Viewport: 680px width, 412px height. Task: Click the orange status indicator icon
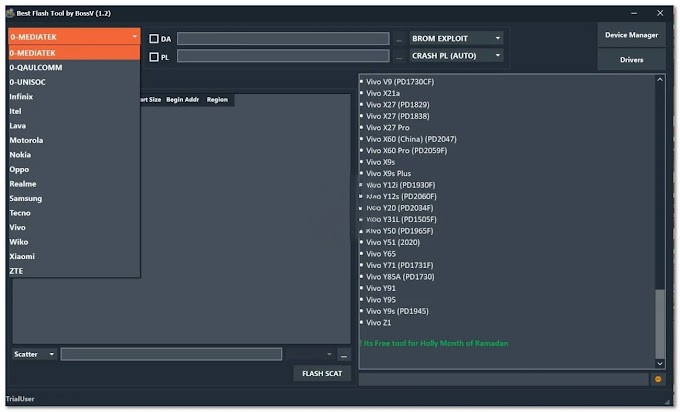click(x=658, y=379)
